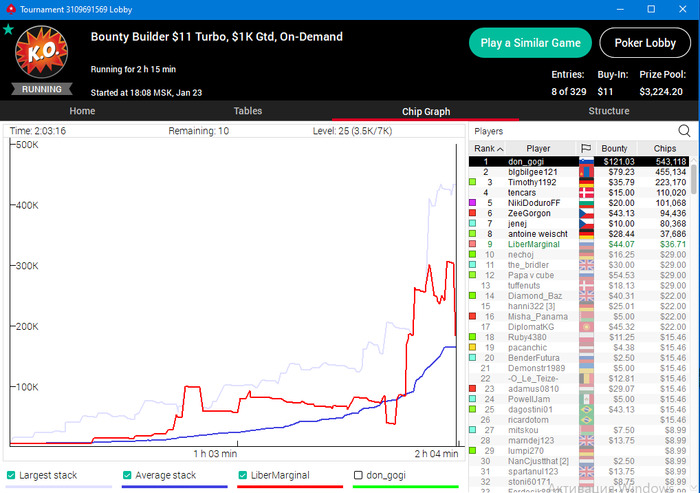
Task: Click the Level: 25 (3.5K/7K) label
Action: point(352,131)
